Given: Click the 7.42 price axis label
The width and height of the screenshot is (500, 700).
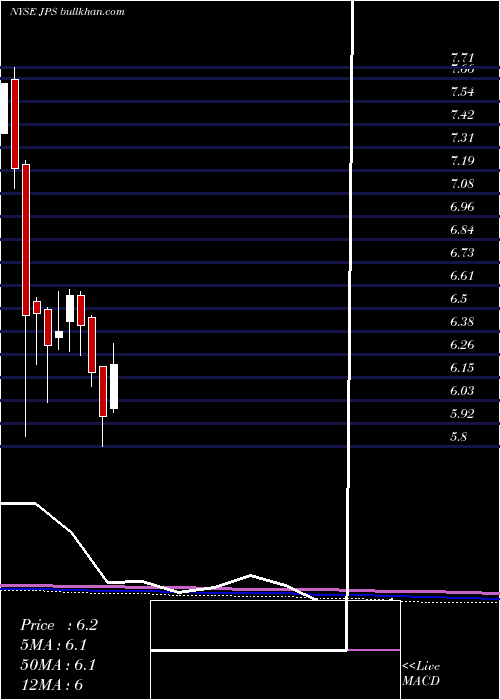Looking at the screenshot, I should tap(462, 115).
